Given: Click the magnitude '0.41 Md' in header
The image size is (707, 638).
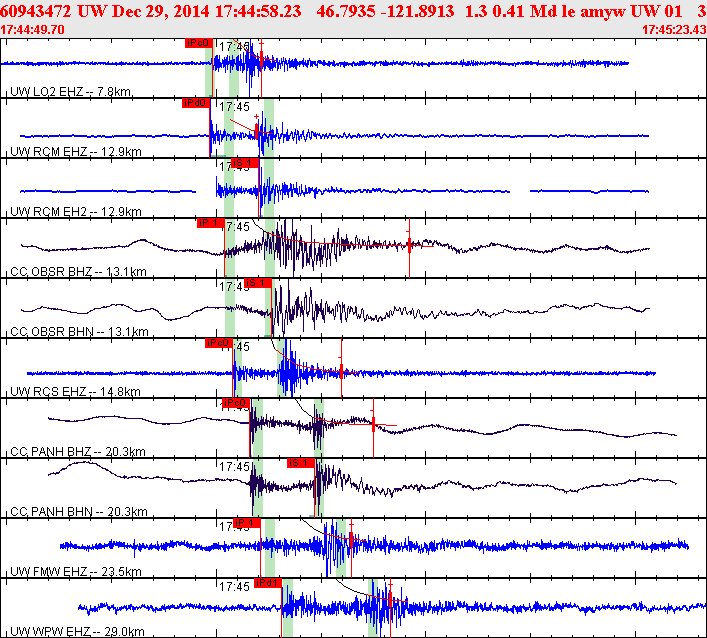Looking at the screenshot, I should pyautogui.click(x=524, y=11).
